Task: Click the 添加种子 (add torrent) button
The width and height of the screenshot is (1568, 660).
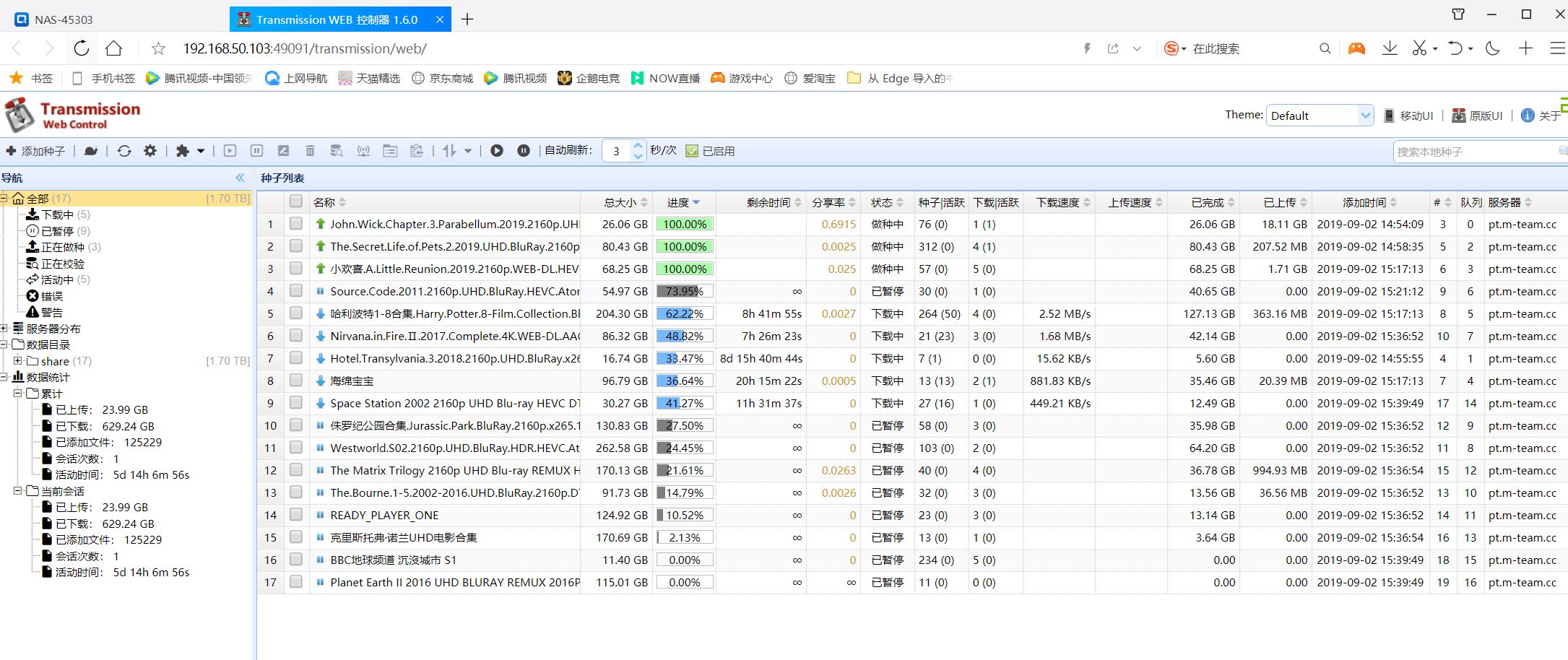Action: coord(35,151)
